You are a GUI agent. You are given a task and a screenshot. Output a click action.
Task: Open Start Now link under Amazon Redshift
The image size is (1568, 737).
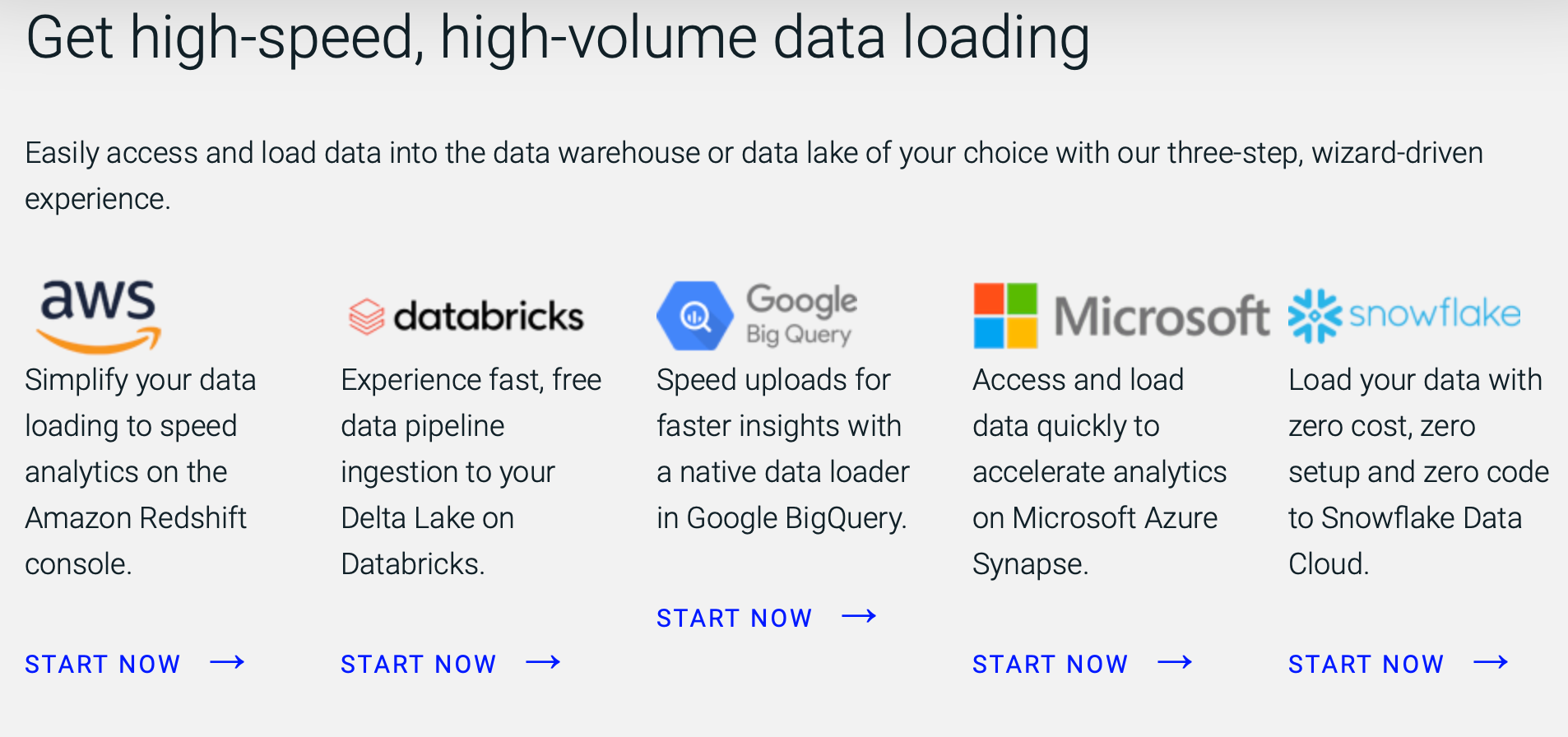click(103, 664)
